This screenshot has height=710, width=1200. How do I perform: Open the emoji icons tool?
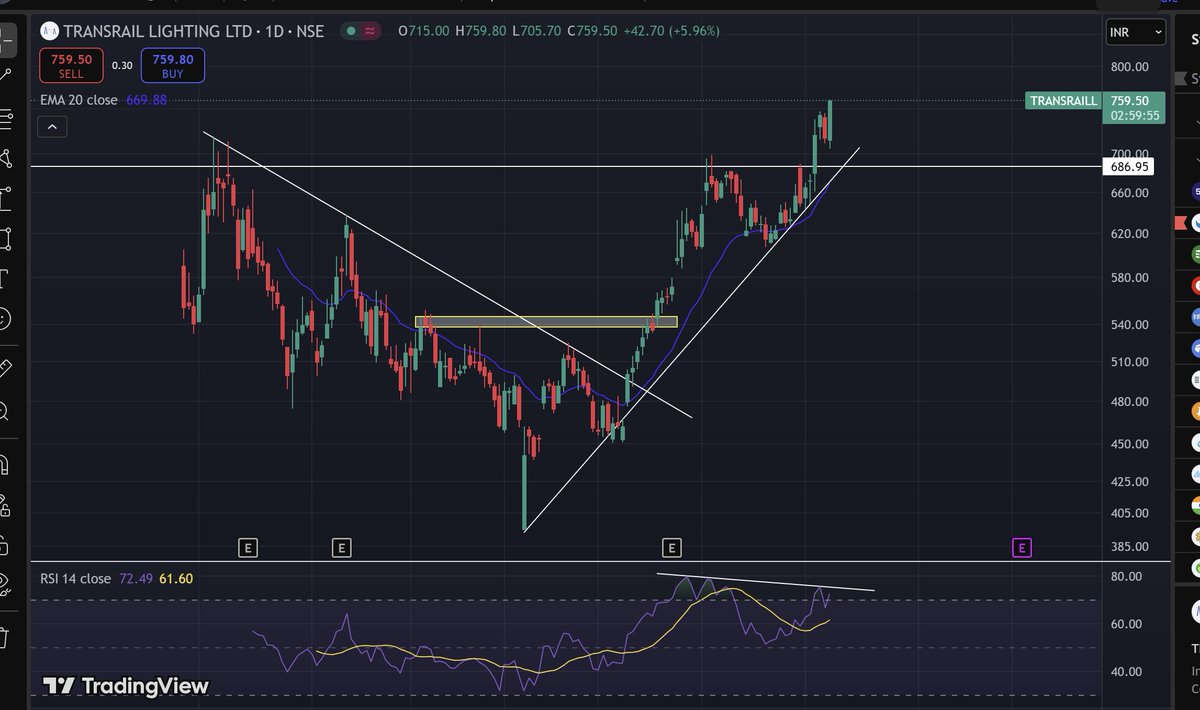[x=5, y=319]
